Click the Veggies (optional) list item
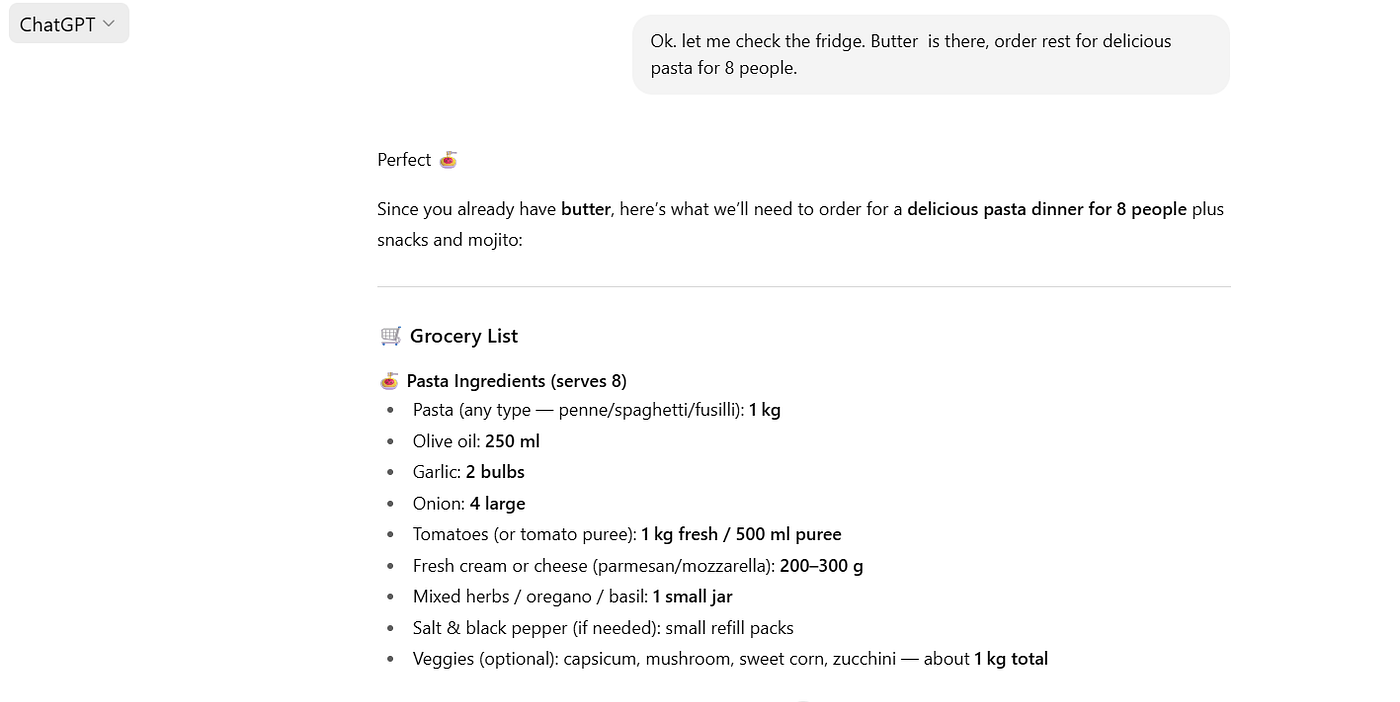The height and width of the screenshot is (702, 1400). click(x=730, y=659)
